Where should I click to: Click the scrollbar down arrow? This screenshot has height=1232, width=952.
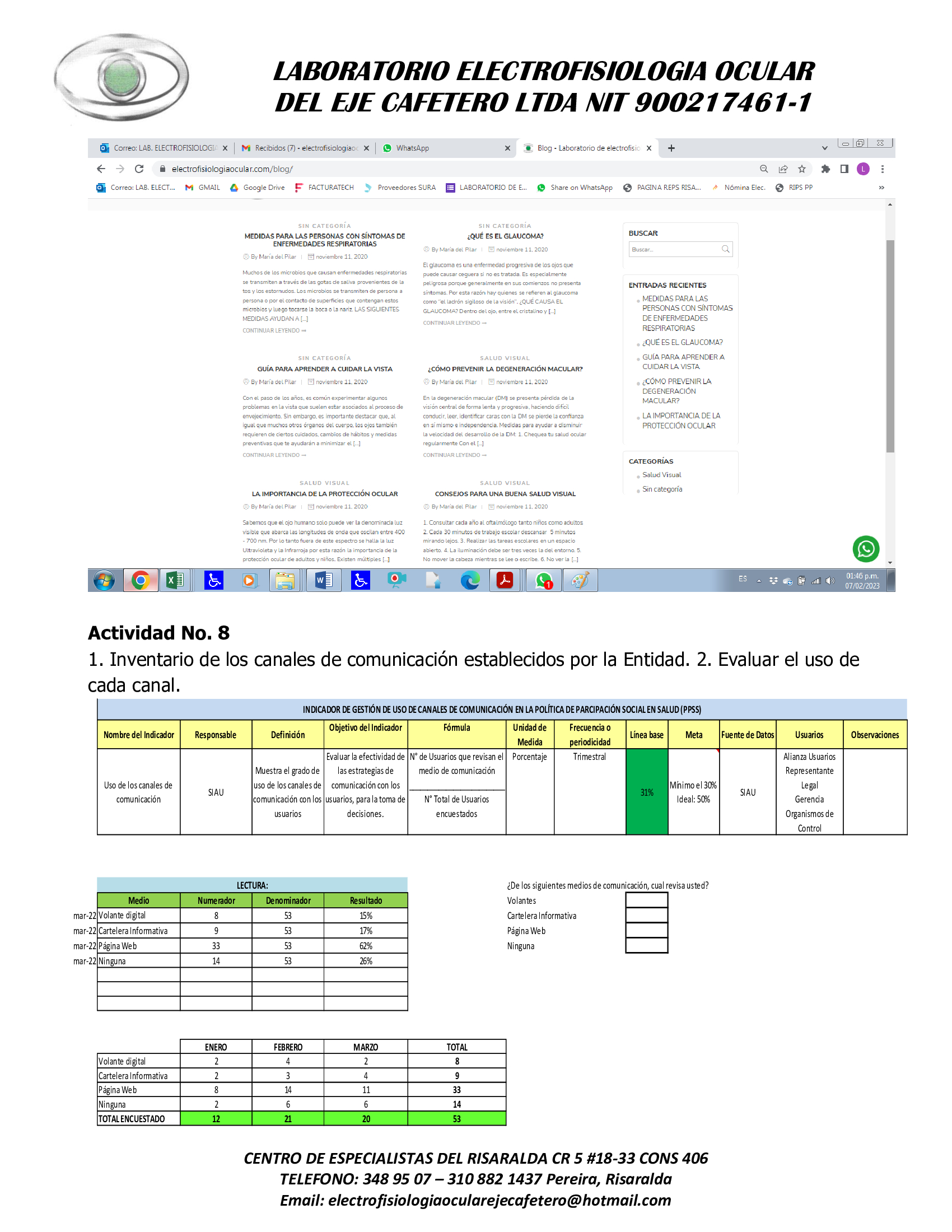(890, 562)
